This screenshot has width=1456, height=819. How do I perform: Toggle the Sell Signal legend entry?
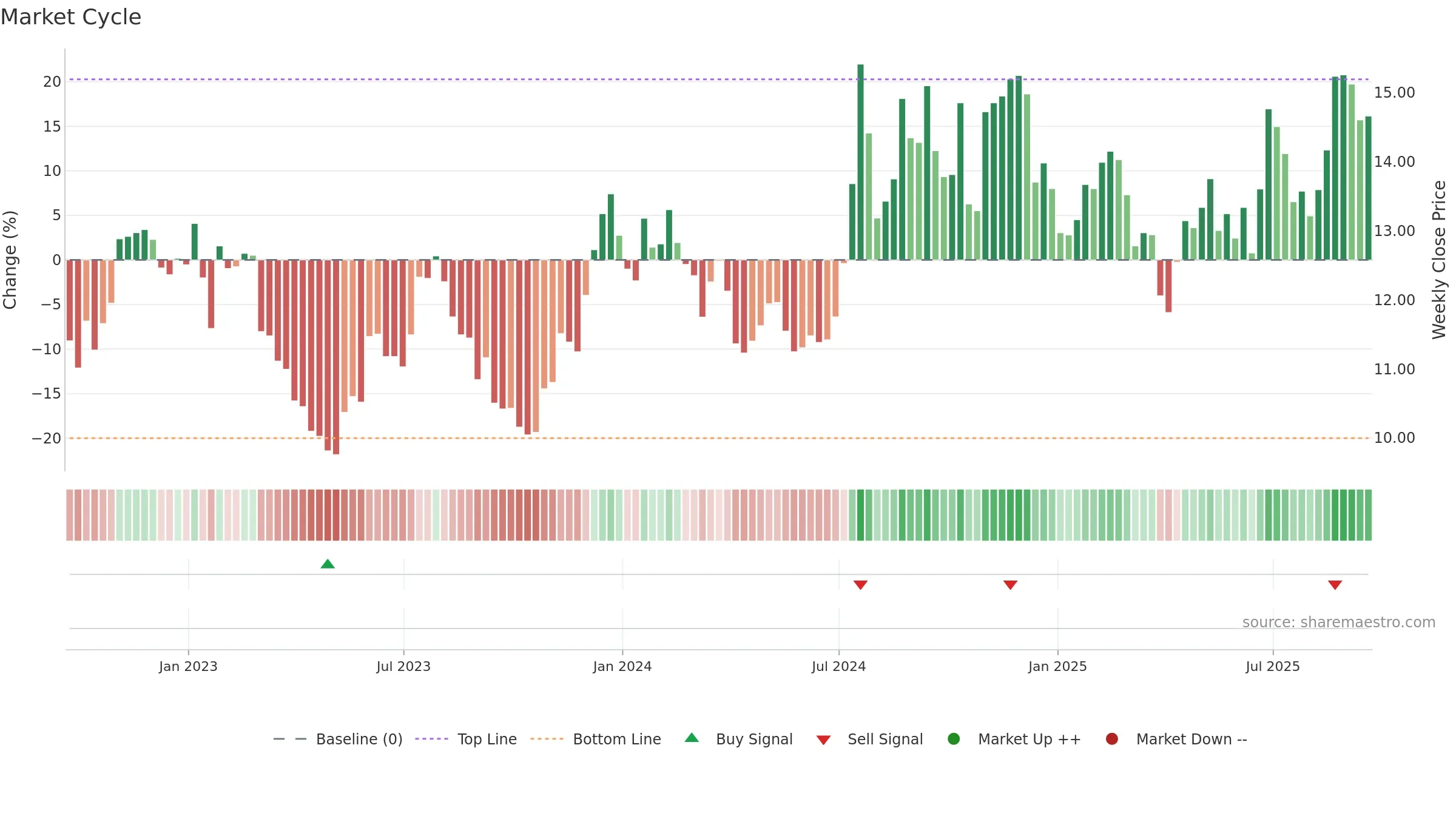pyautogui.click(x=869, y=739)
